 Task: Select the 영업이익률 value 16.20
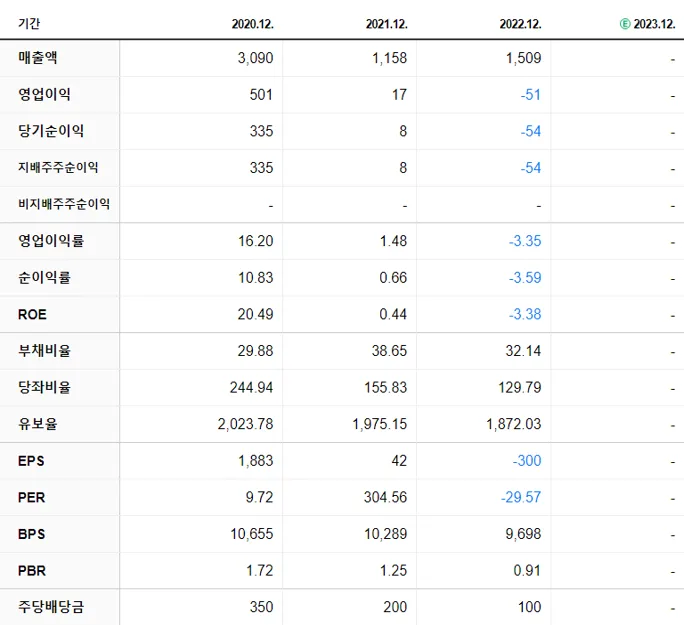[x=255, y=241]
